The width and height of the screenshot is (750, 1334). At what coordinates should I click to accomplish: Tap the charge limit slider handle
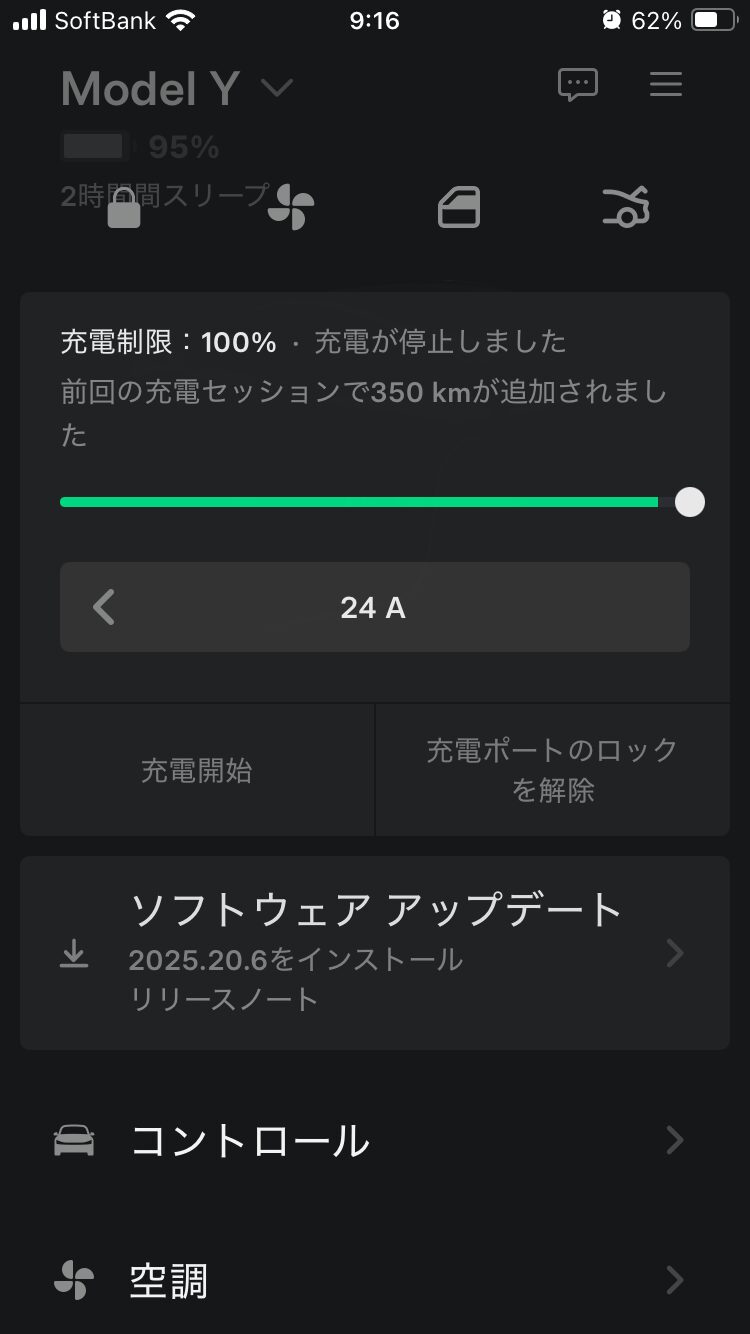690,502
